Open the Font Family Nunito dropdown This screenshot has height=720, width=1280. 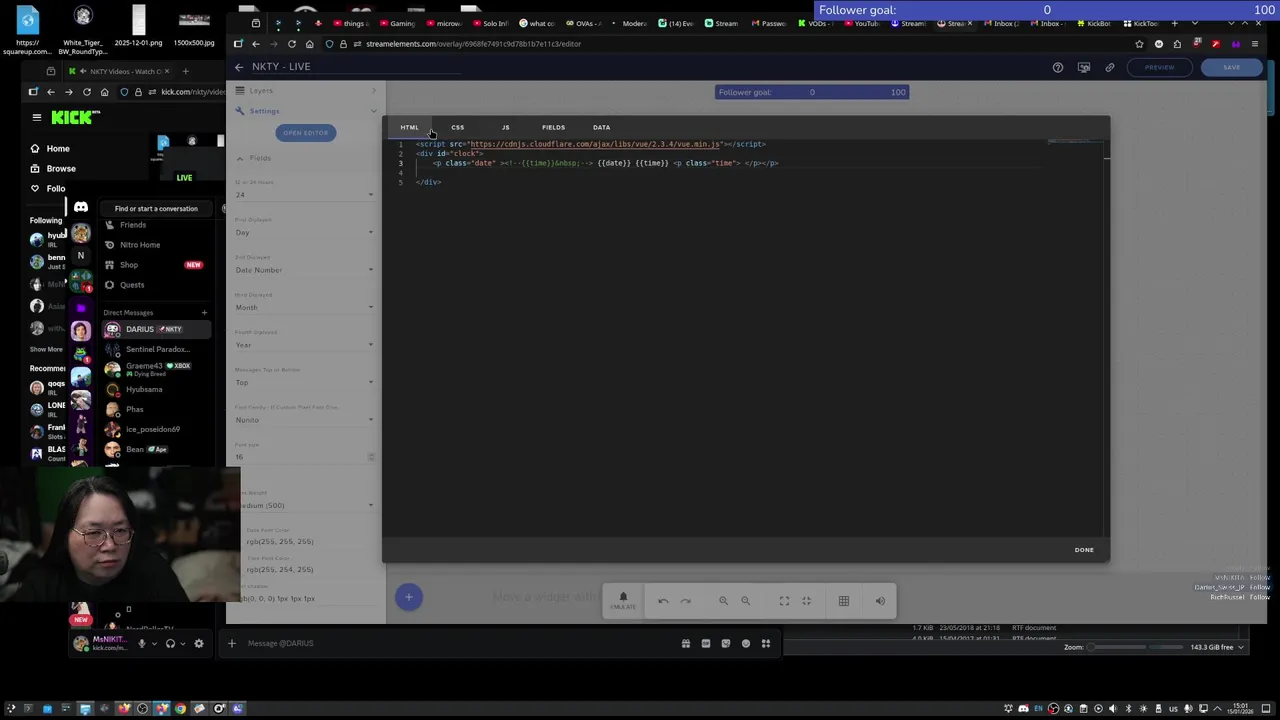pos(305,420)
